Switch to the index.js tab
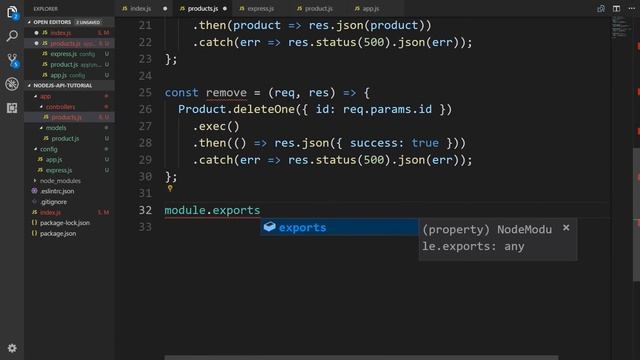 click(x=144, y=9)
